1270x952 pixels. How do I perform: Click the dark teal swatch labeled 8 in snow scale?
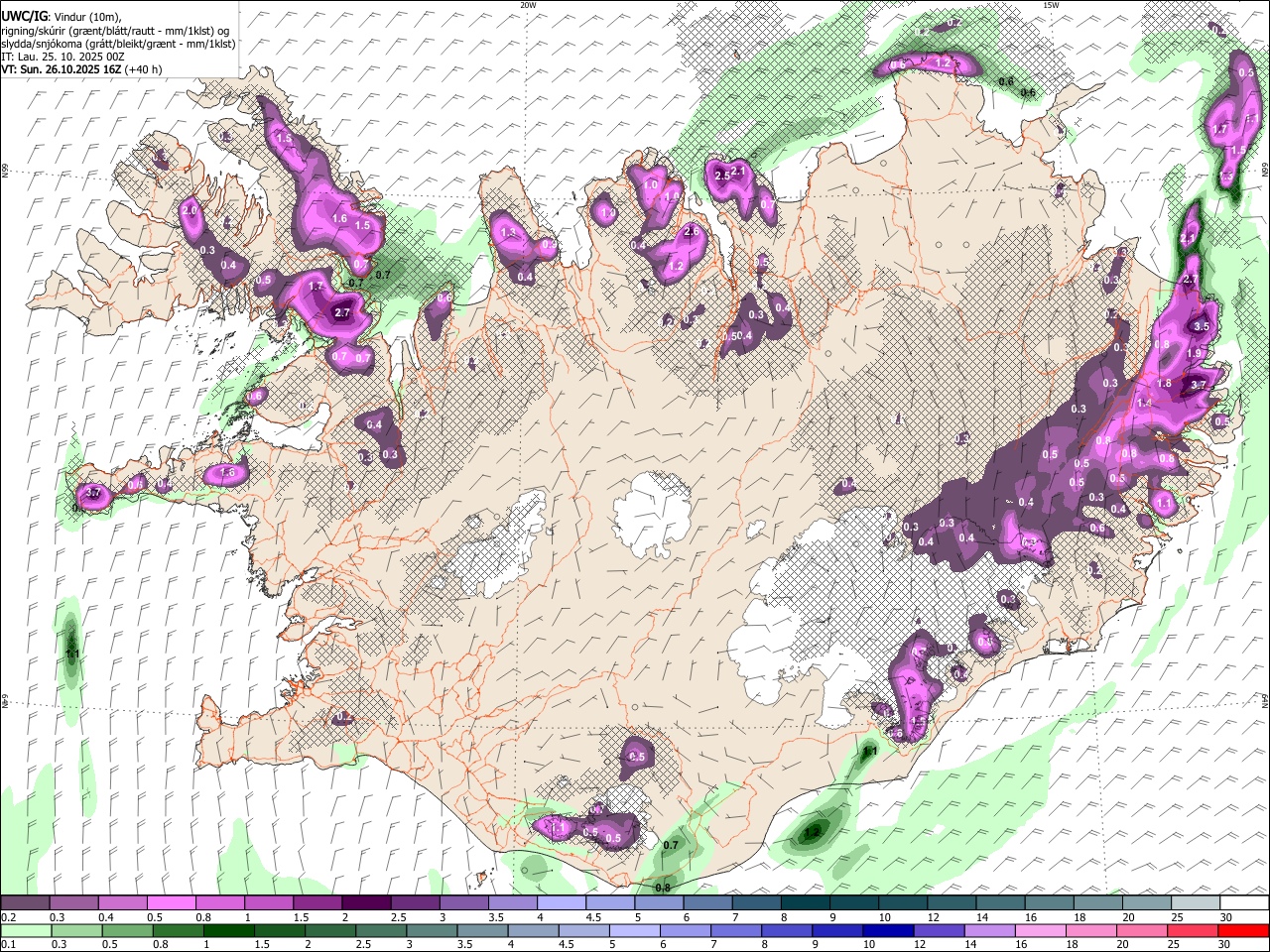tap(804, 903)
